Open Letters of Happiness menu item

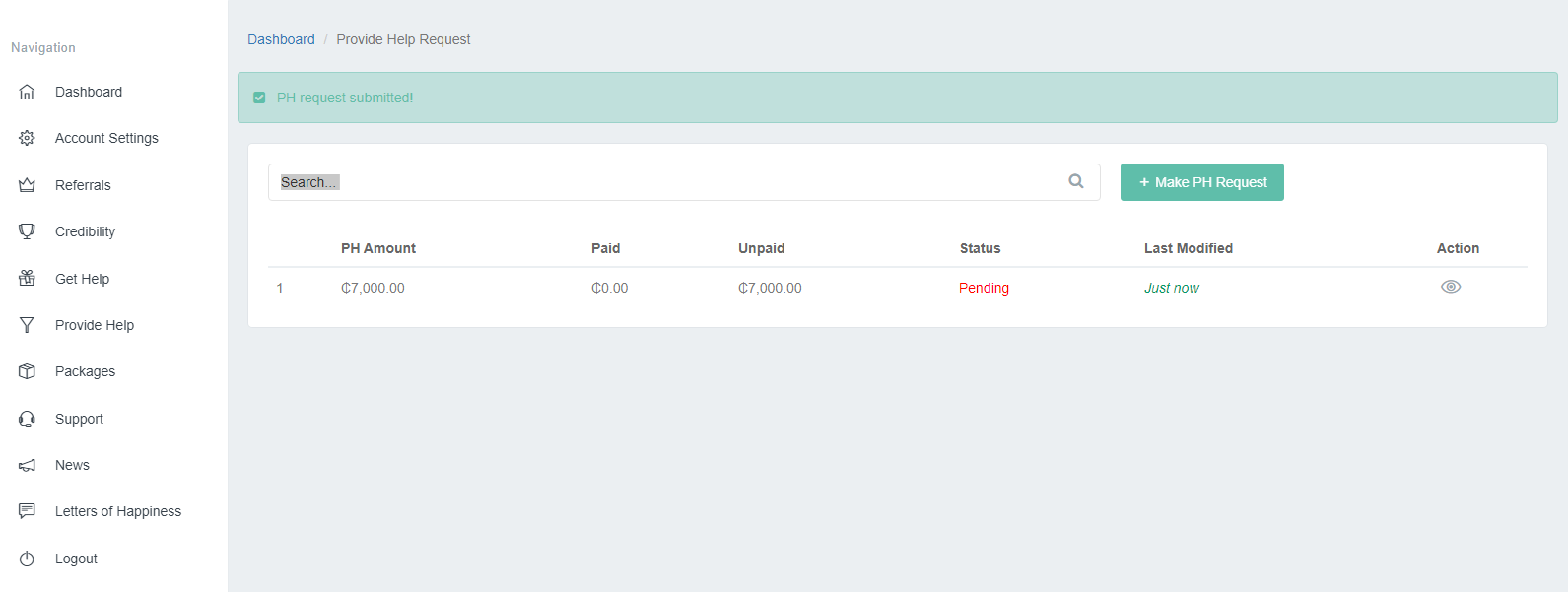(117, 511)
